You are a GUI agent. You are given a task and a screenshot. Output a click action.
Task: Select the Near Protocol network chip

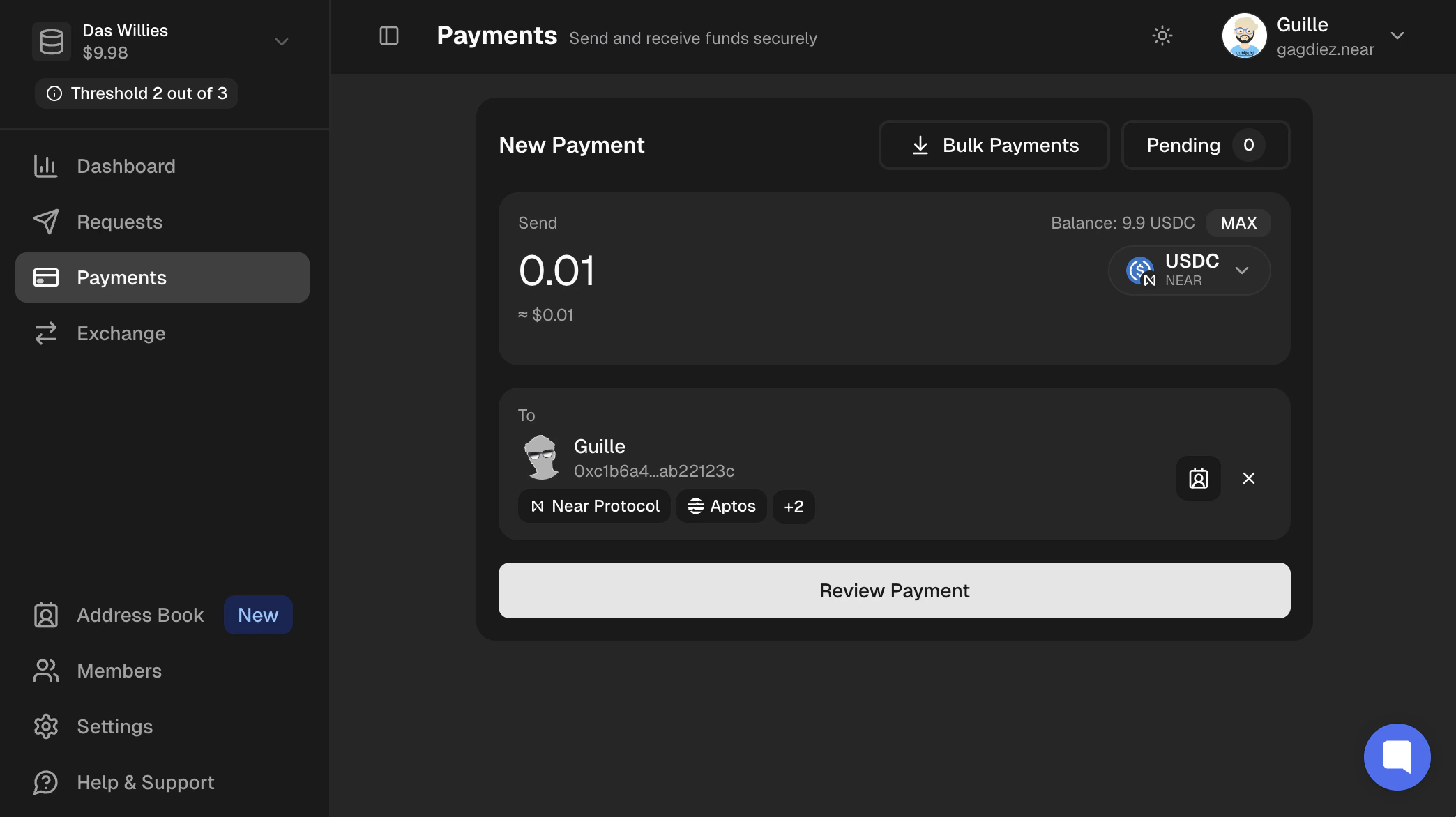click(x=594, y=506)
